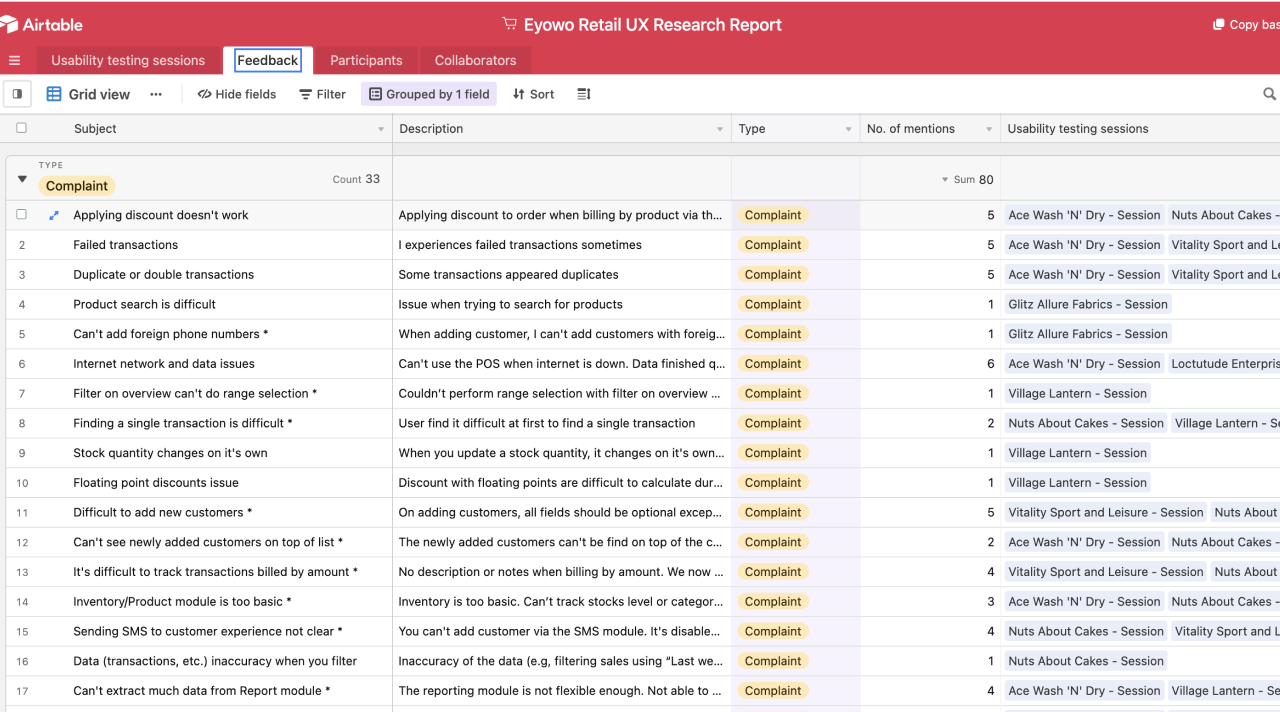
Task: Expand the 'Applying discount doesn't work' record
Action: 54,215
